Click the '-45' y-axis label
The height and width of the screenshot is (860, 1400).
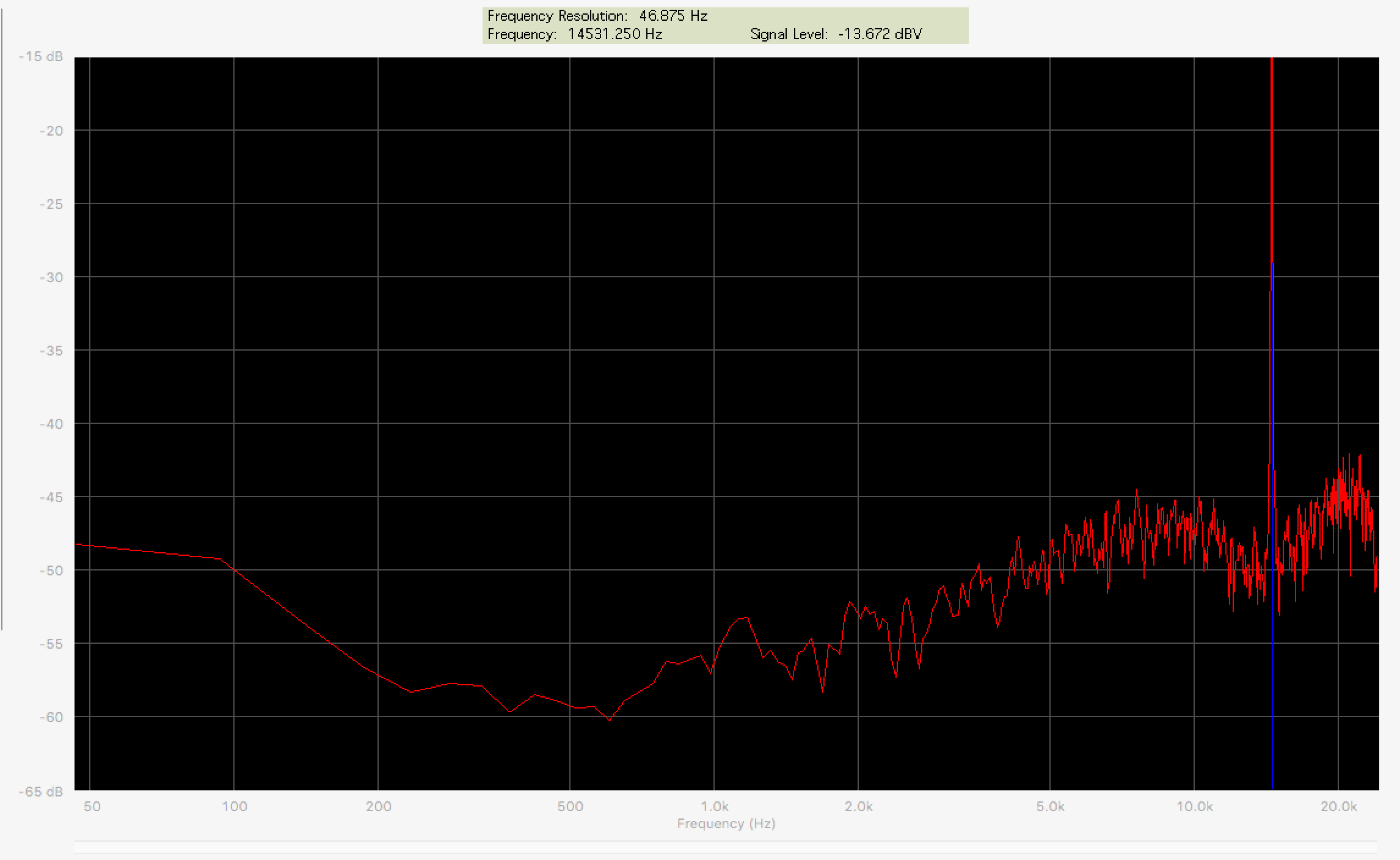pyautogui.click(x=51, y=497)
